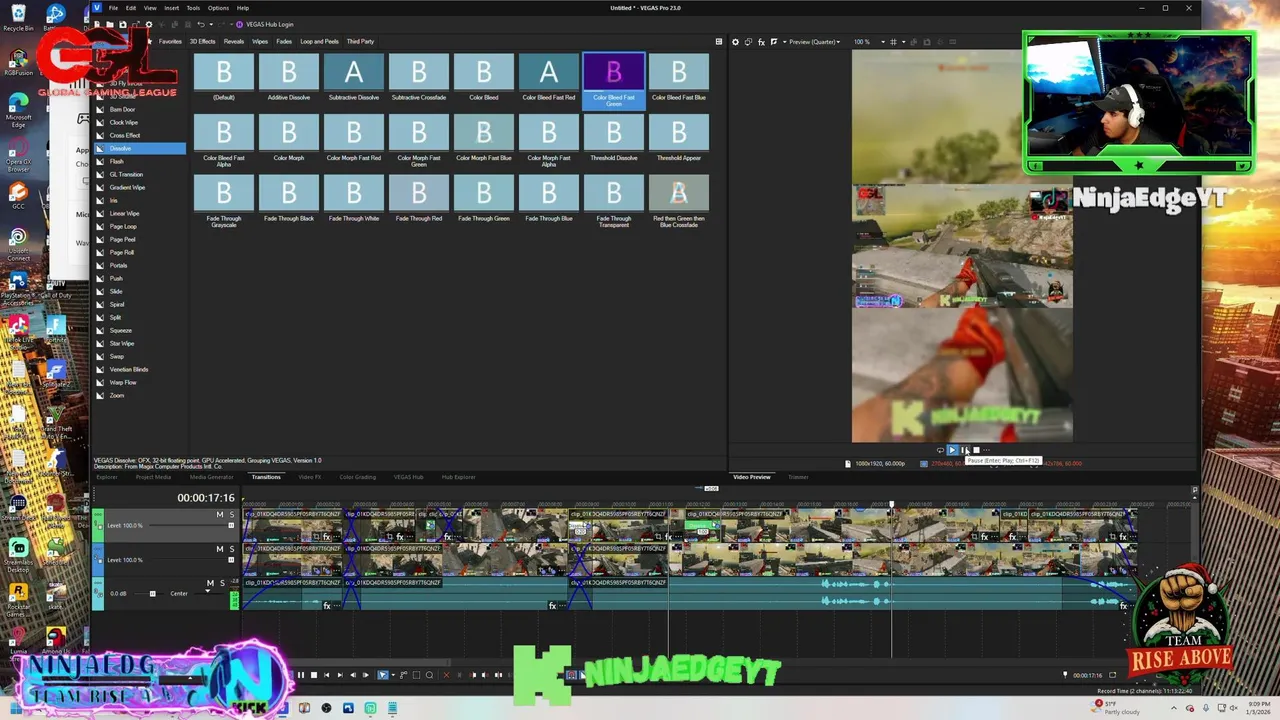Click the timeline transport Pause button
The image size is (1280, 720).
click(300, 675)
